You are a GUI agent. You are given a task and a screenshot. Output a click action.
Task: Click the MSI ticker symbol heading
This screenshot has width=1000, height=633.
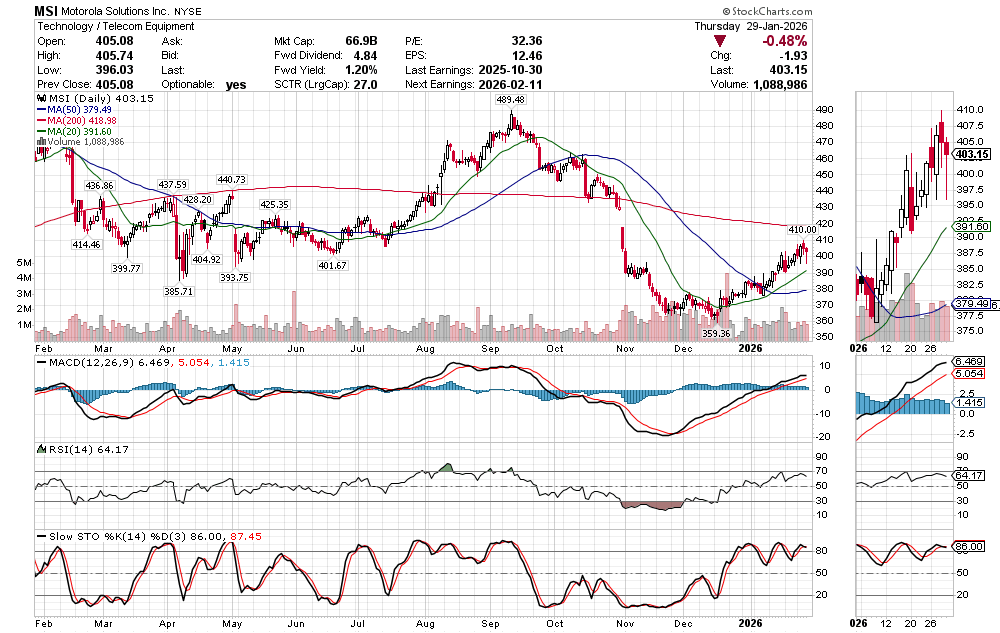click(46, 9)
